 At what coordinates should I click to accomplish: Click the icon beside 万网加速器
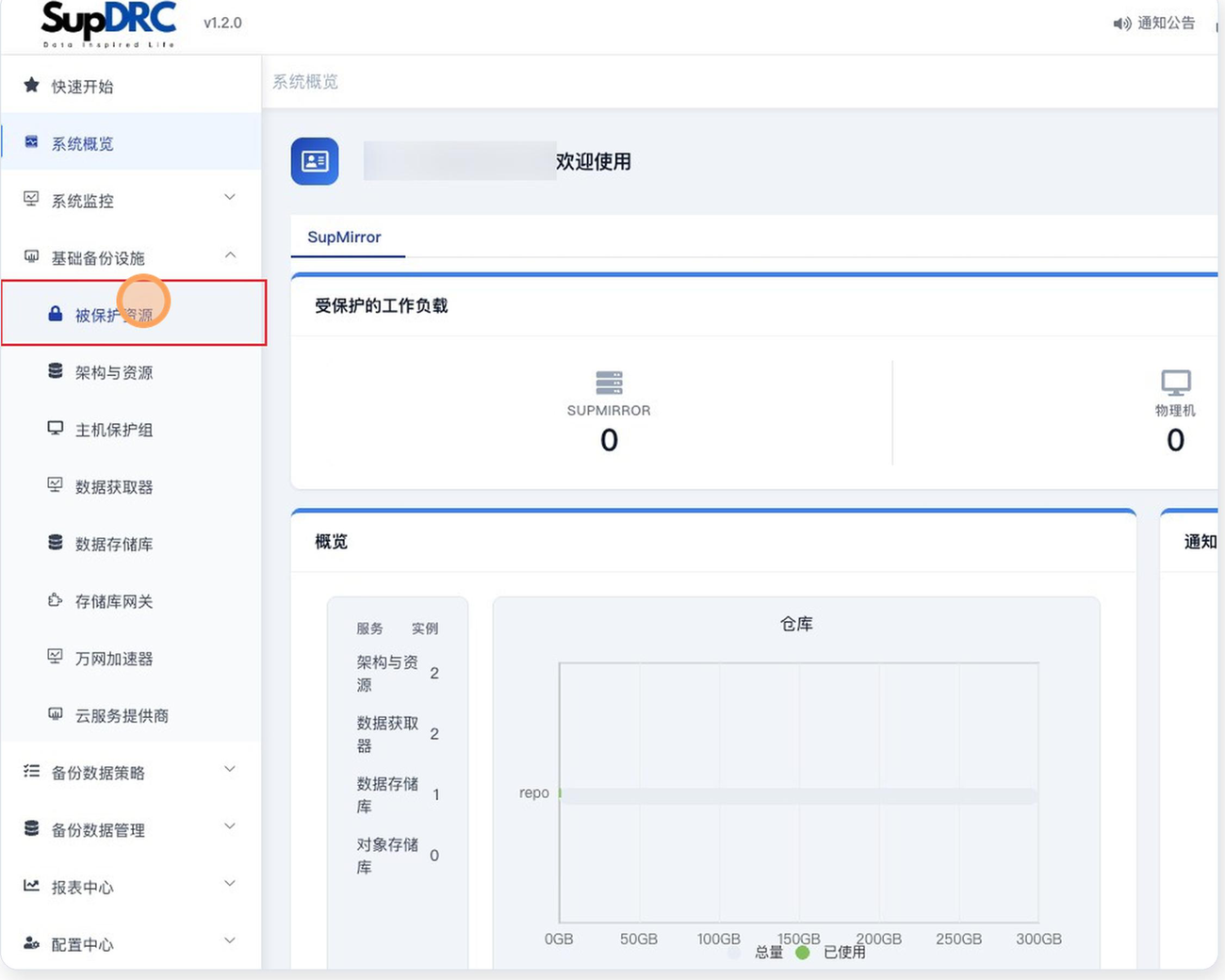coord(56,657)
